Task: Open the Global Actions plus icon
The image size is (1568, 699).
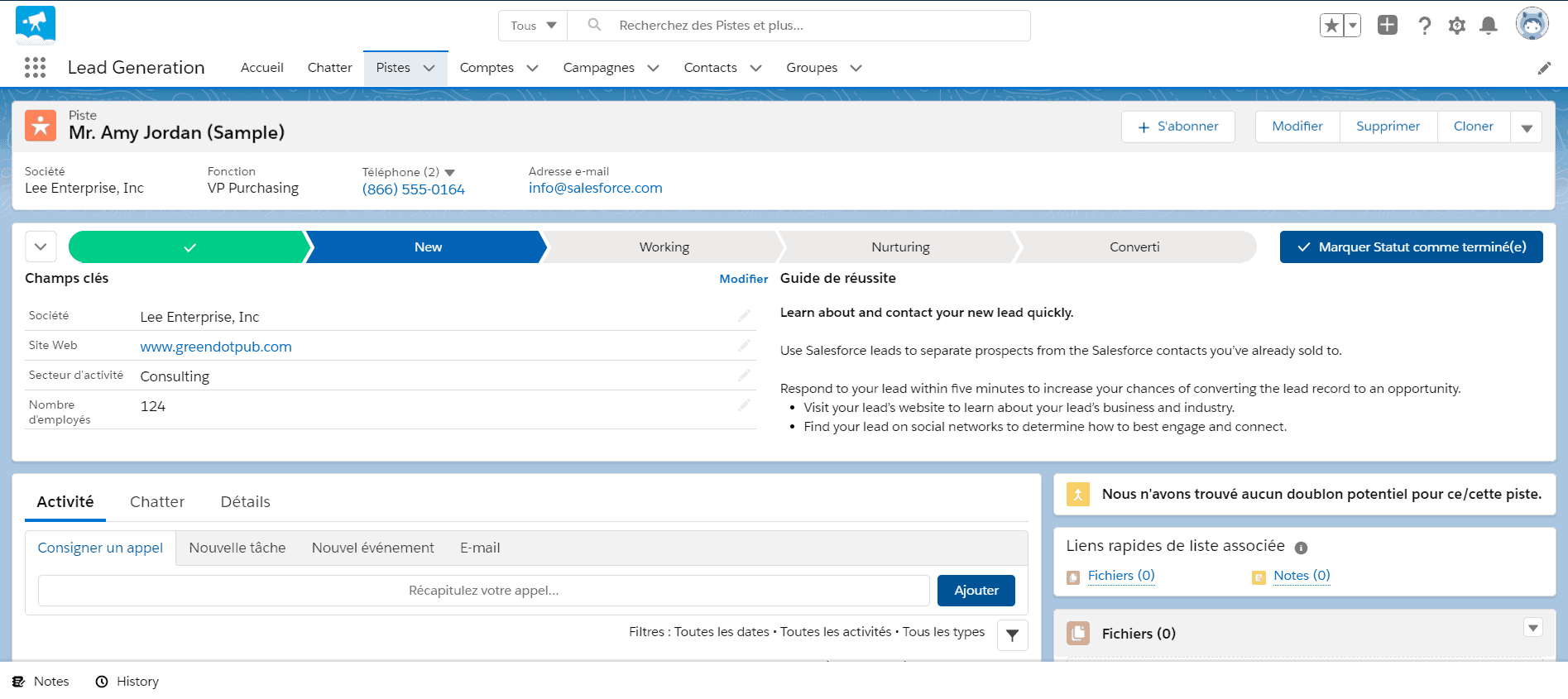Action: pyautogui.click(x=1388, y=25)
